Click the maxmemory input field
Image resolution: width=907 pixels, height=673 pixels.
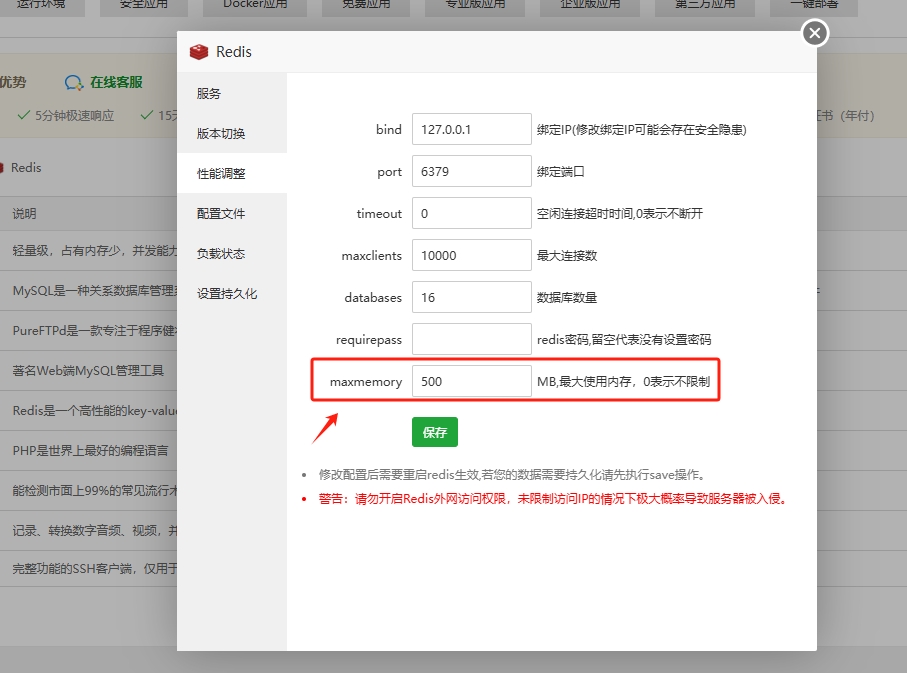[471, 381]
